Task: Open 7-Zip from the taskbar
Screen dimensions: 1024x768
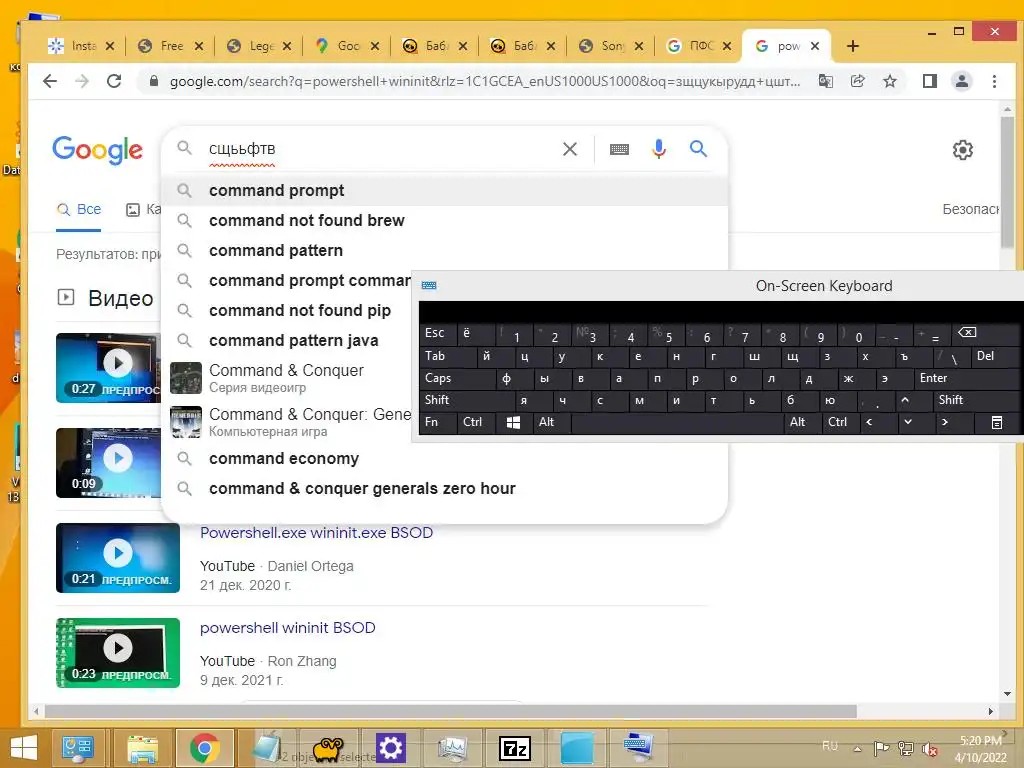Action: click(x=514, y=748)
